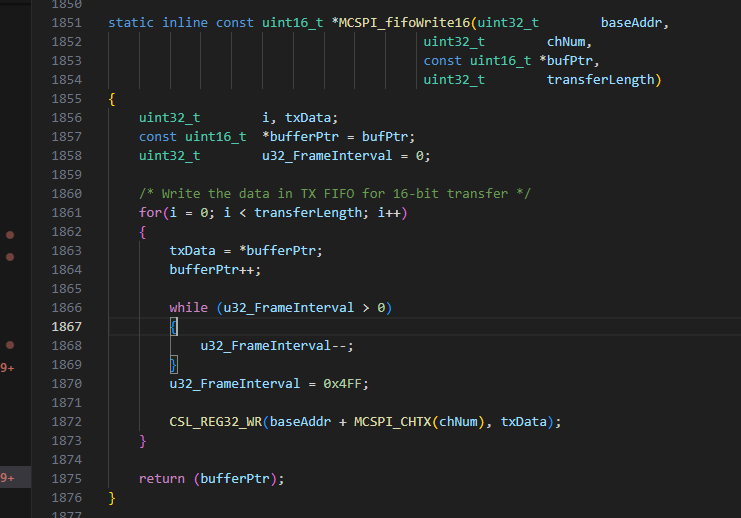Click the 'chNum,' parameter on line 1852
The height and width of the screenshot is (518, 741).
[569, 42]
